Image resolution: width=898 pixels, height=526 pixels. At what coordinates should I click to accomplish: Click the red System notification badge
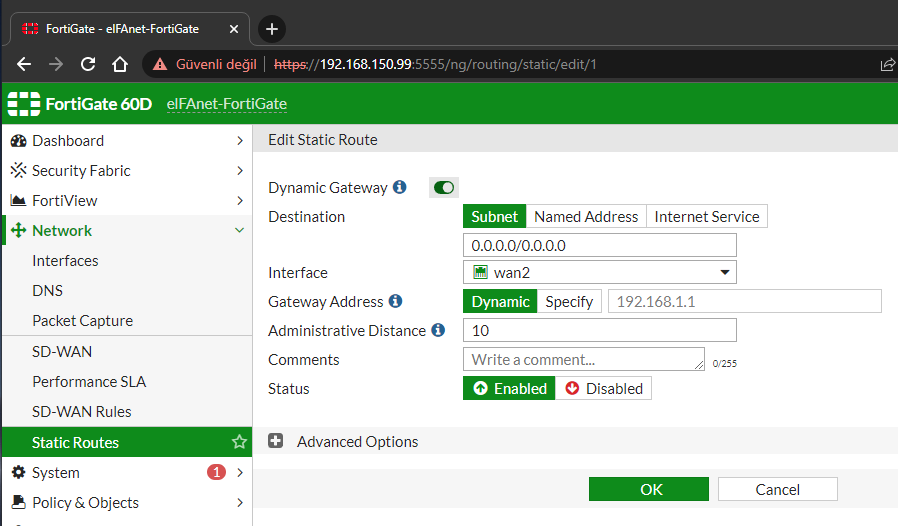(x=216, y=472)
